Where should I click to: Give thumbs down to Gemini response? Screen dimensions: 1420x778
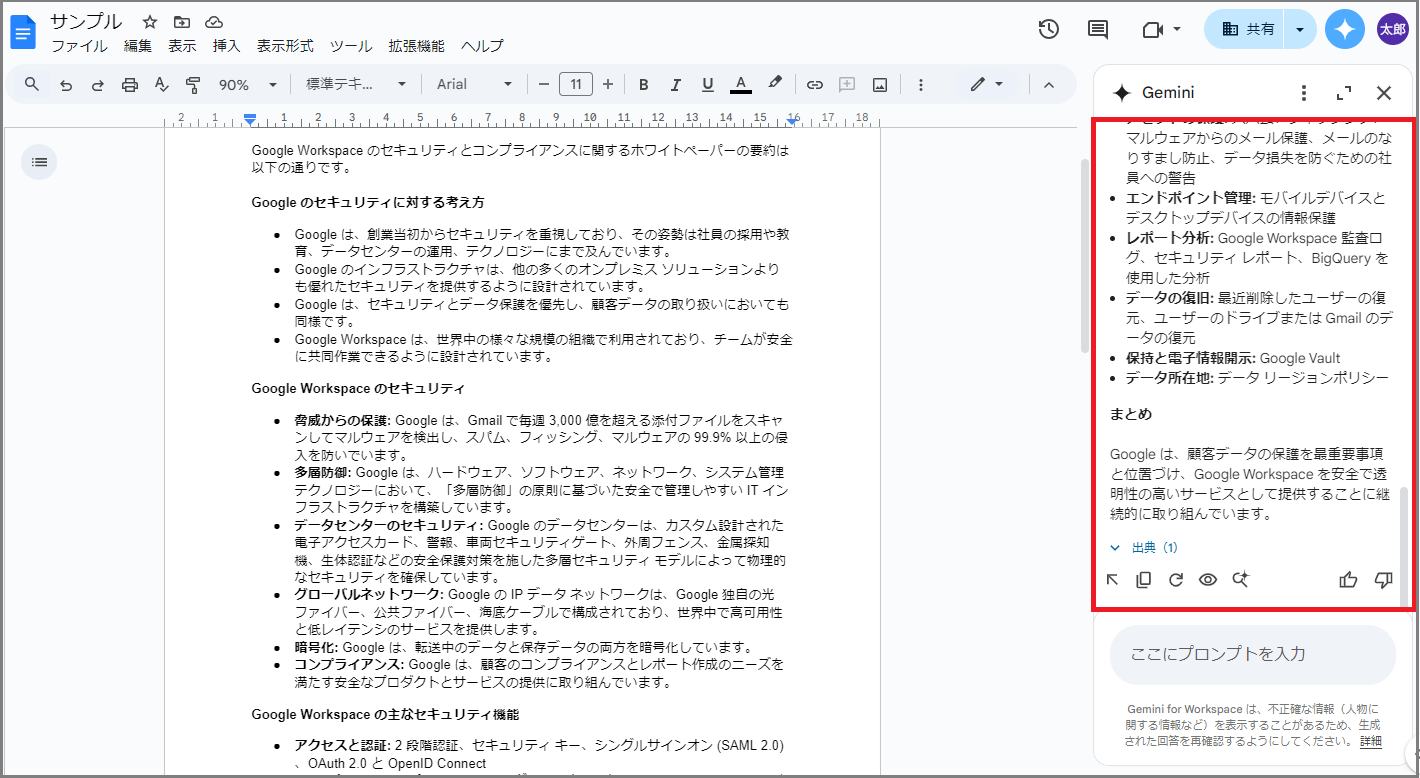pos(1384,579)
